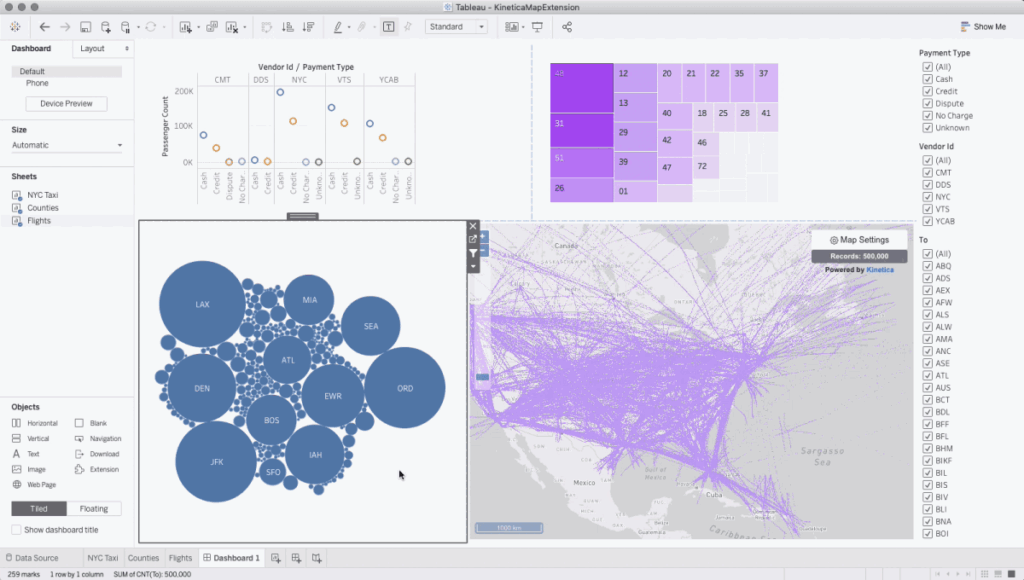Select the Dashboard pane tab

[x=31, y=48]
